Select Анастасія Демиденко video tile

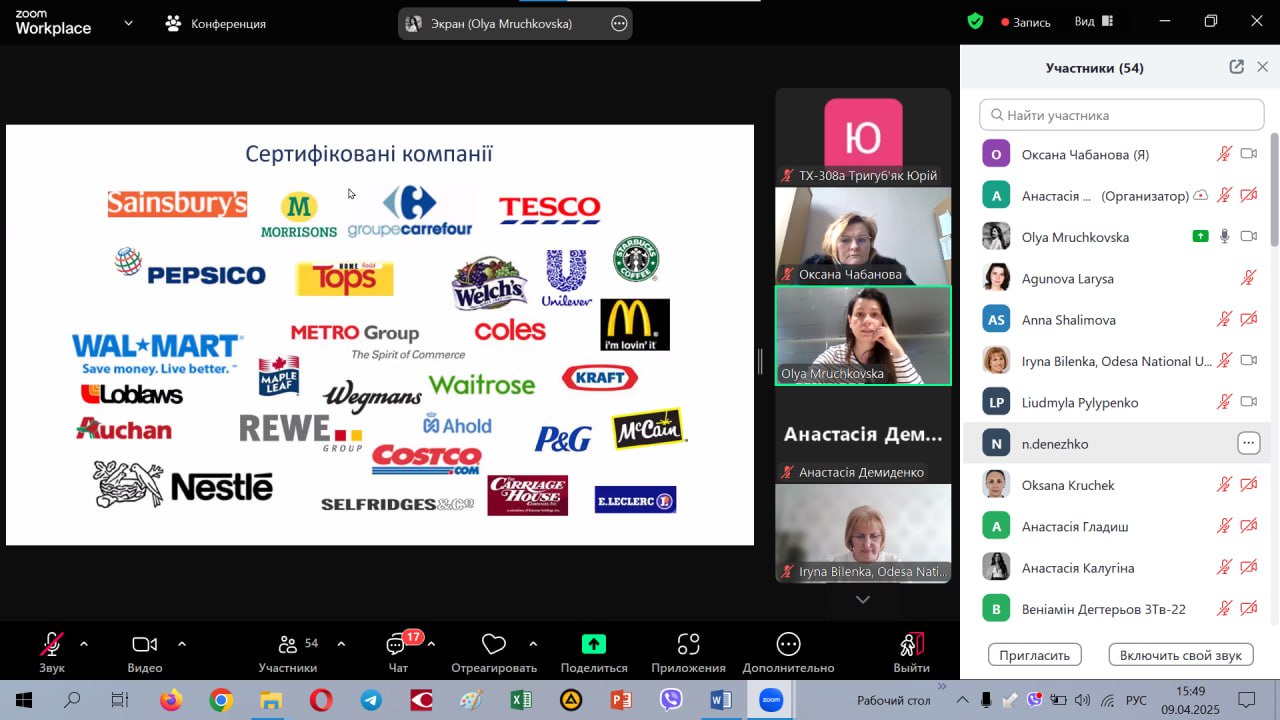(x=863, y=435)
